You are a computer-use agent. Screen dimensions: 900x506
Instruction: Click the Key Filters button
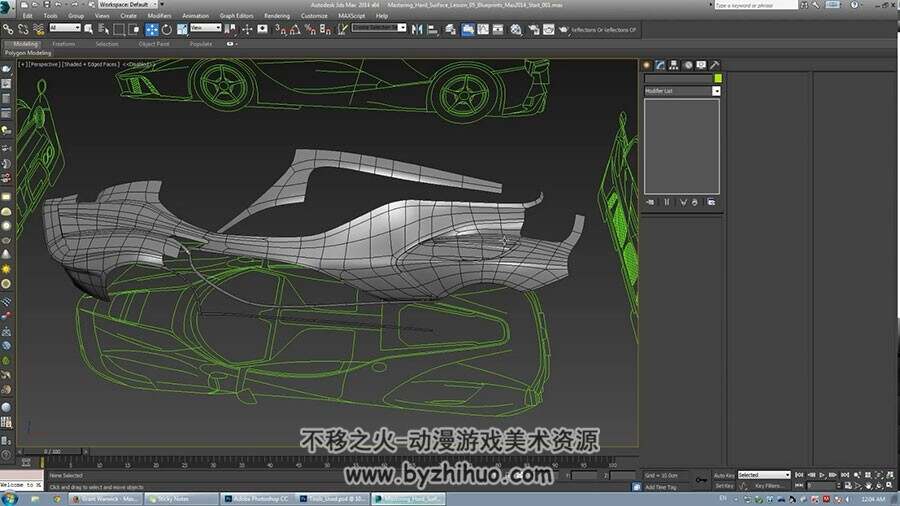[x=767, y=486]
